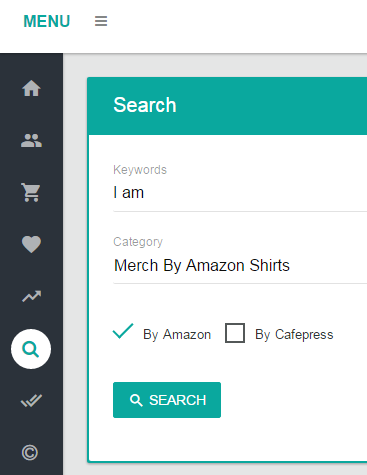Click the double checkmark icon

pyautogui.click(x=31, y=400)
